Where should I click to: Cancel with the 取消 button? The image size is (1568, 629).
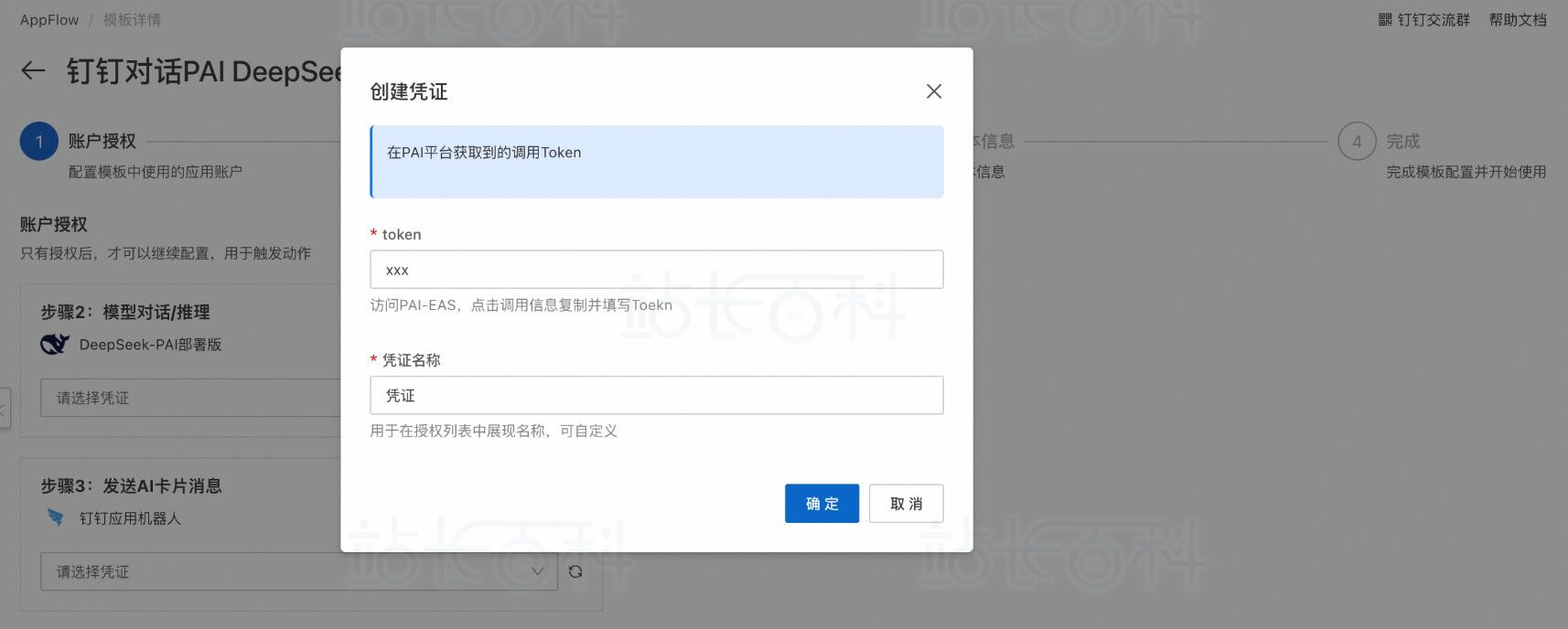[x=906, y=504]
